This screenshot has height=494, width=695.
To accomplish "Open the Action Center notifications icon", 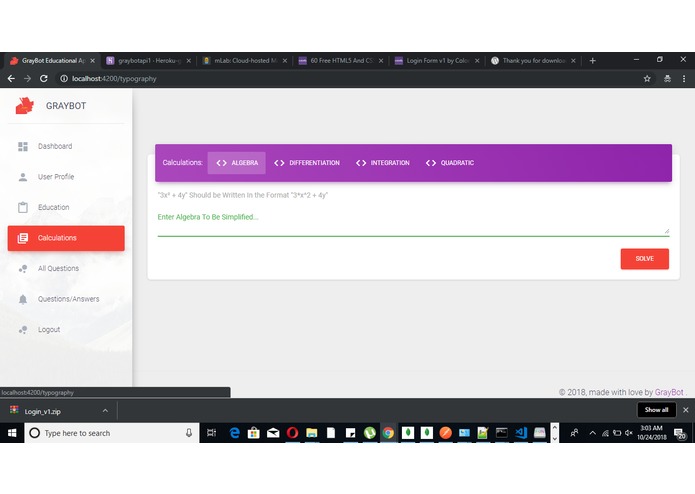I will pyautogui.click(x=679, y=433).
